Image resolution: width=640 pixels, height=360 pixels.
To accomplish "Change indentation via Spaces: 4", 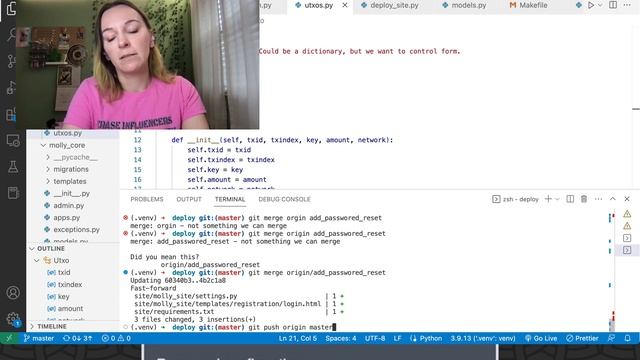I will [x=341, y=338].
